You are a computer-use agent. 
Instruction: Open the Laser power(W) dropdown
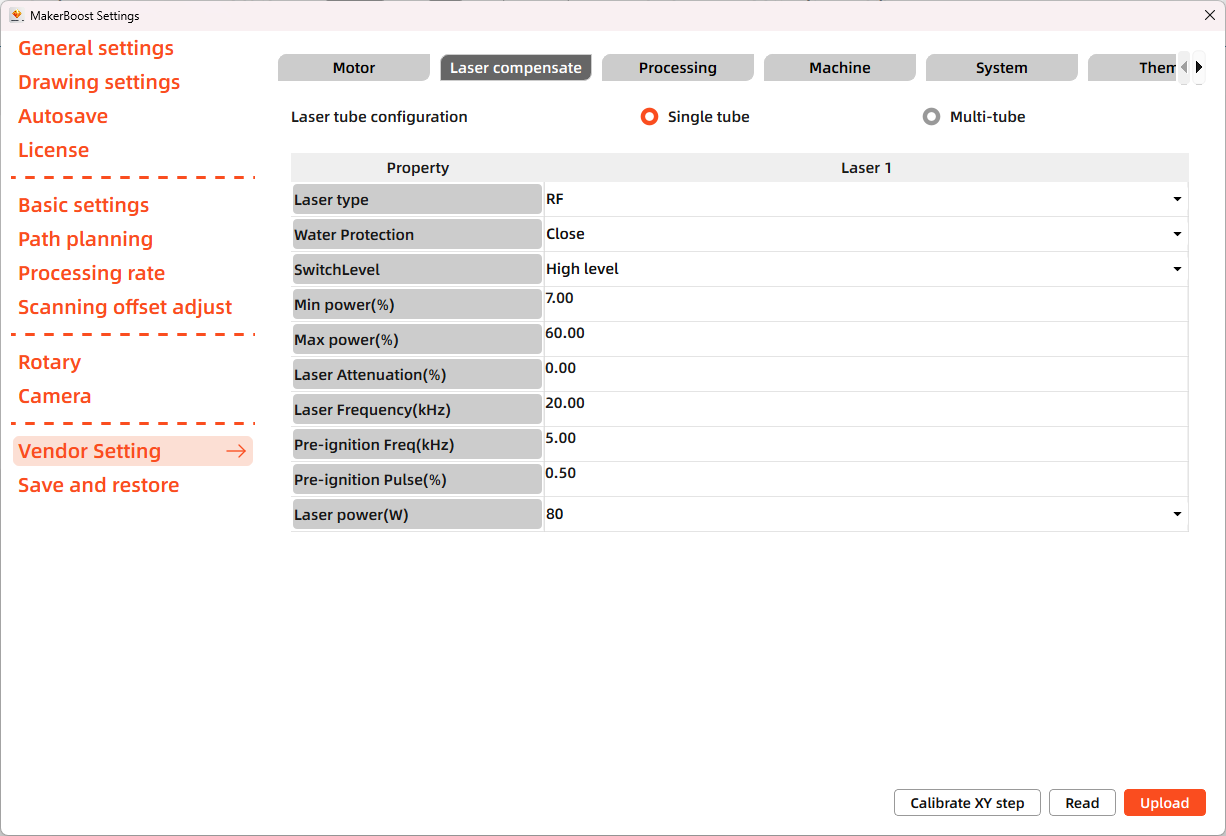1177,514
